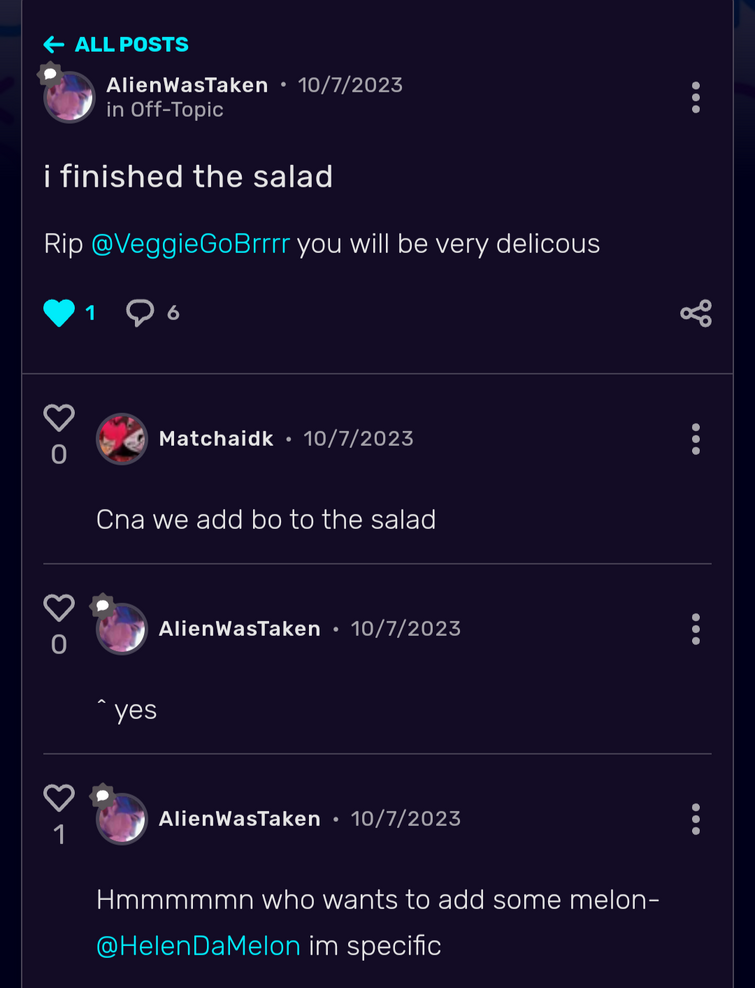
Task: Open comments bubble icon showing 6
Action: pyautogui.click(x=140, y=313)
